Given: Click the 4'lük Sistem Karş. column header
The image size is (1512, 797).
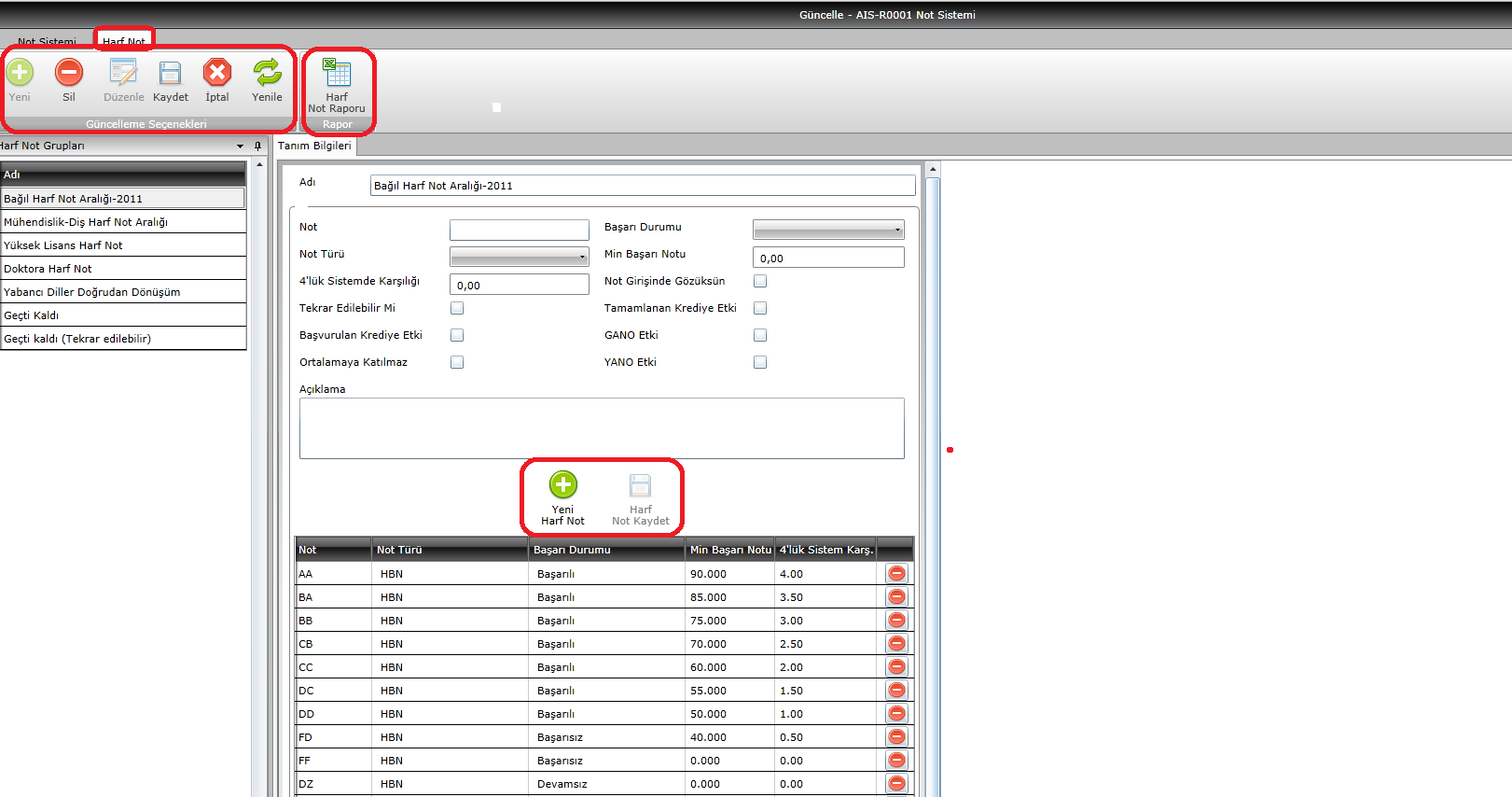Looking at the screenshot, I should [826, 550].
